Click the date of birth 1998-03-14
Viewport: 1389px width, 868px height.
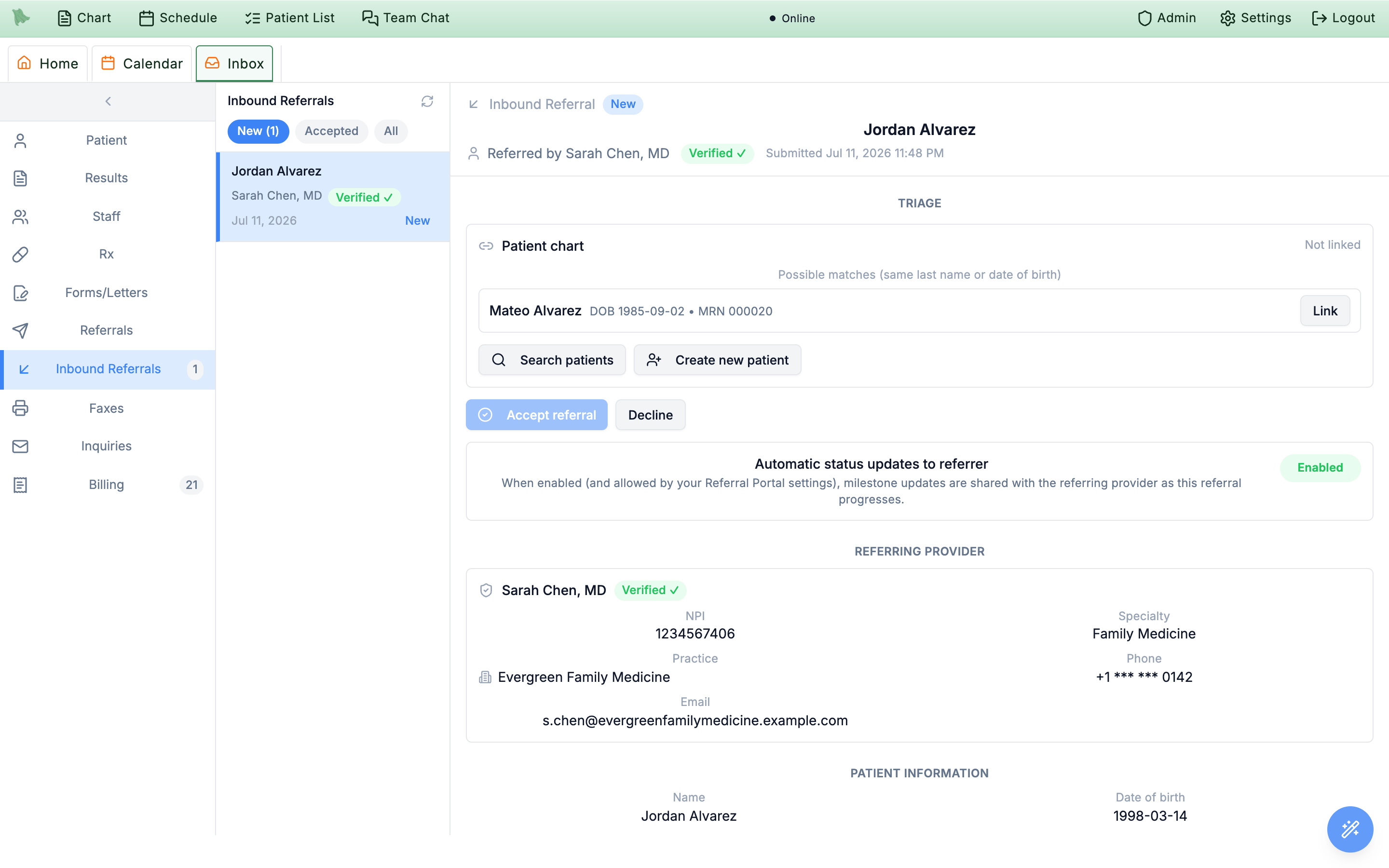[1150, 816]
